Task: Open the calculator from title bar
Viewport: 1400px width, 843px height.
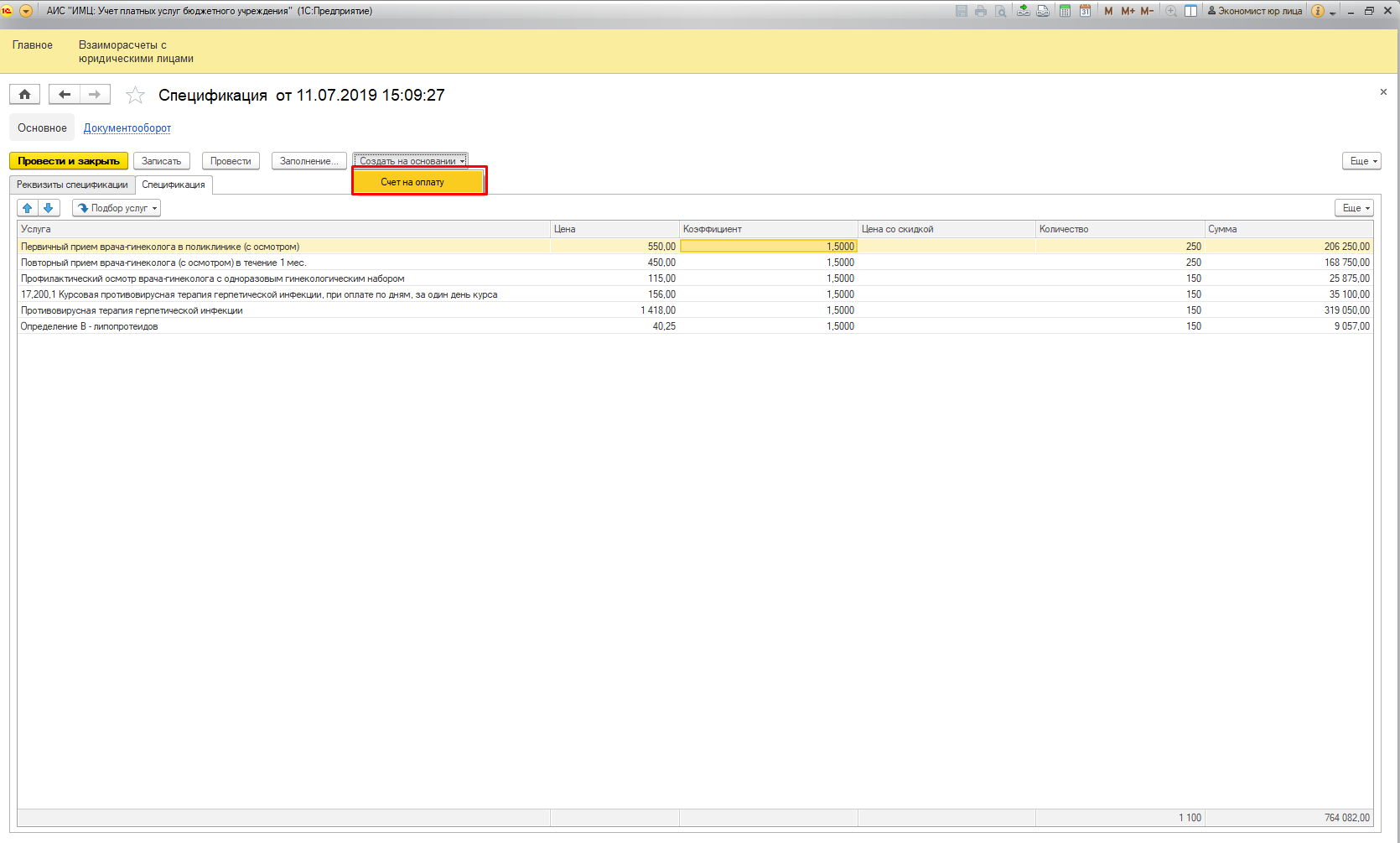Action: pos(1065,11)
